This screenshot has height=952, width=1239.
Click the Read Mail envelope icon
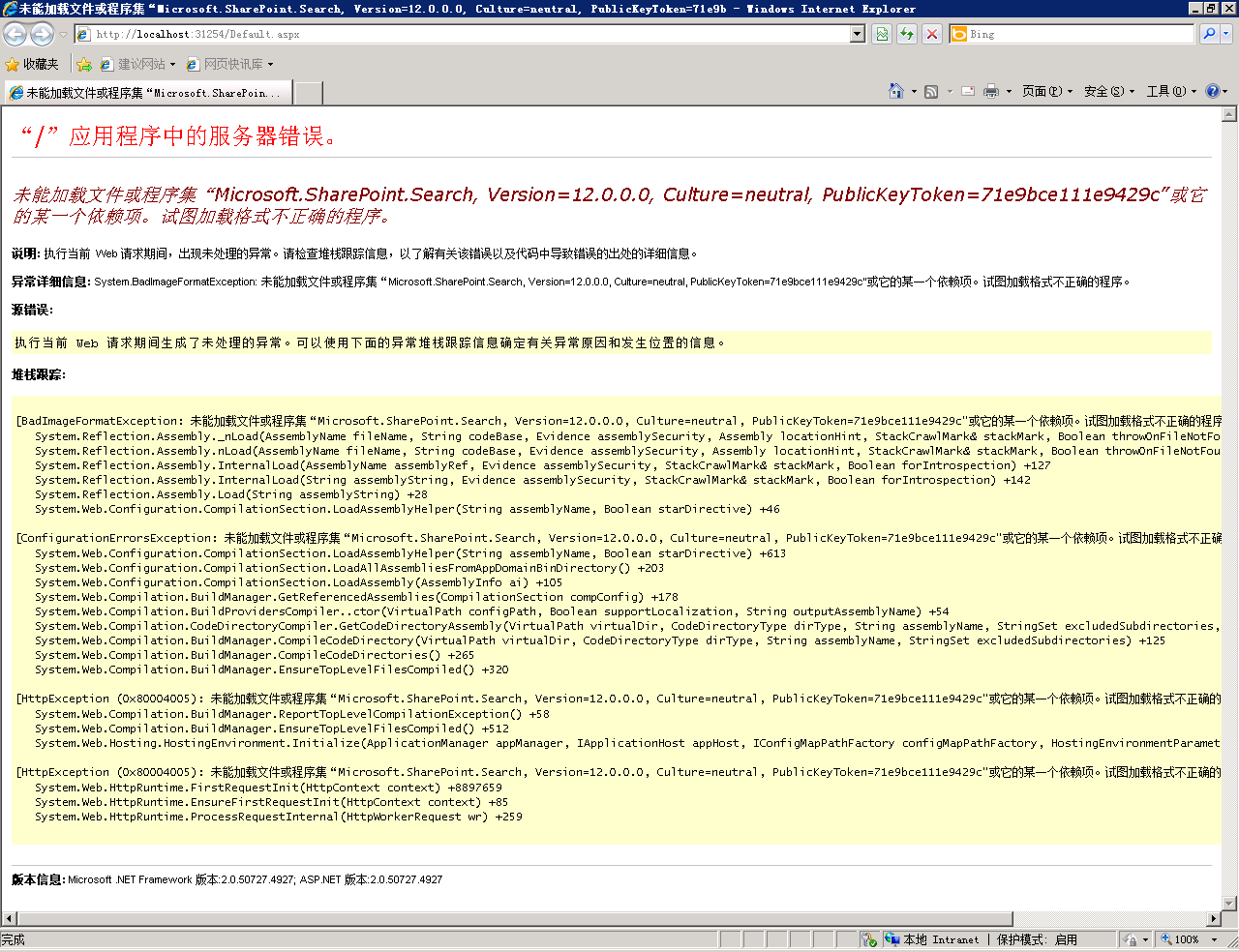(968, 91)
